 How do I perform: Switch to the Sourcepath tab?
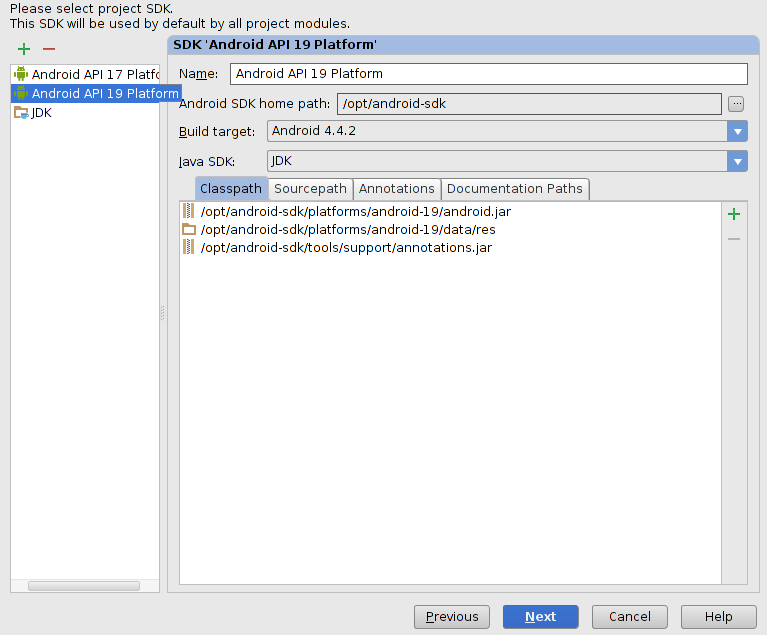(310, 189)
